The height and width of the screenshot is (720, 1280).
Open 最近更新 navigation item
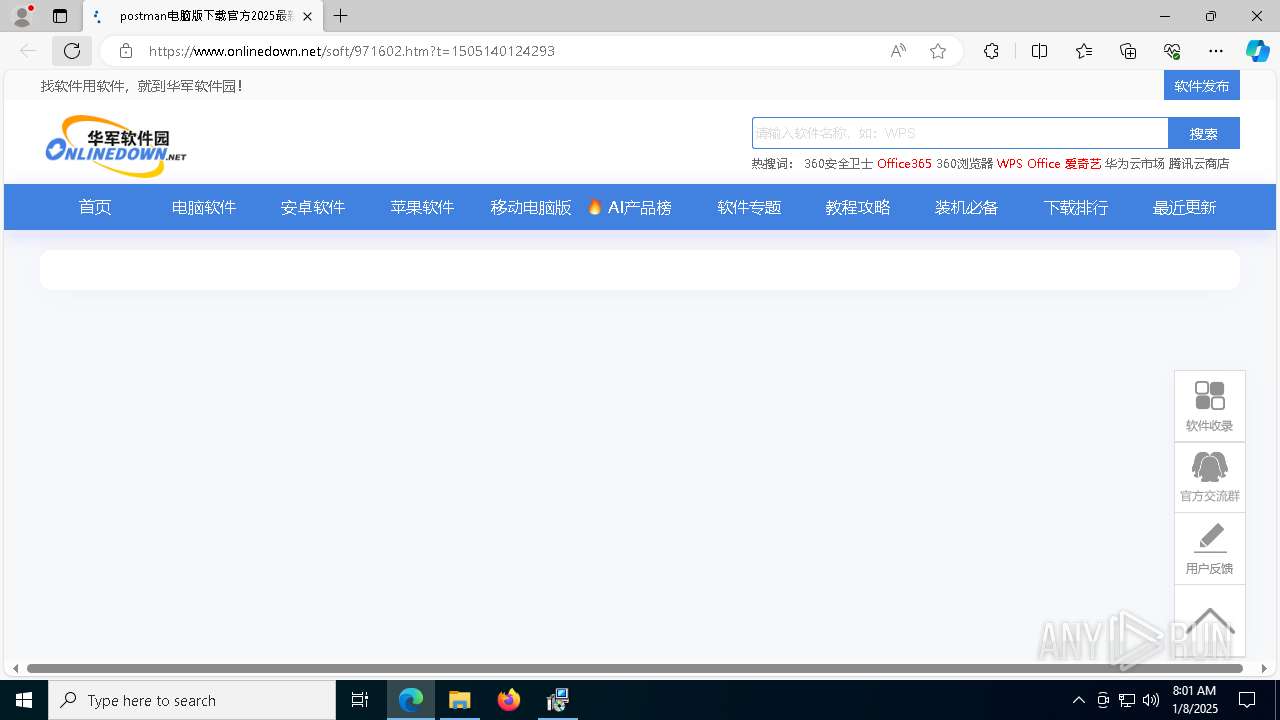pos(1185,207)
